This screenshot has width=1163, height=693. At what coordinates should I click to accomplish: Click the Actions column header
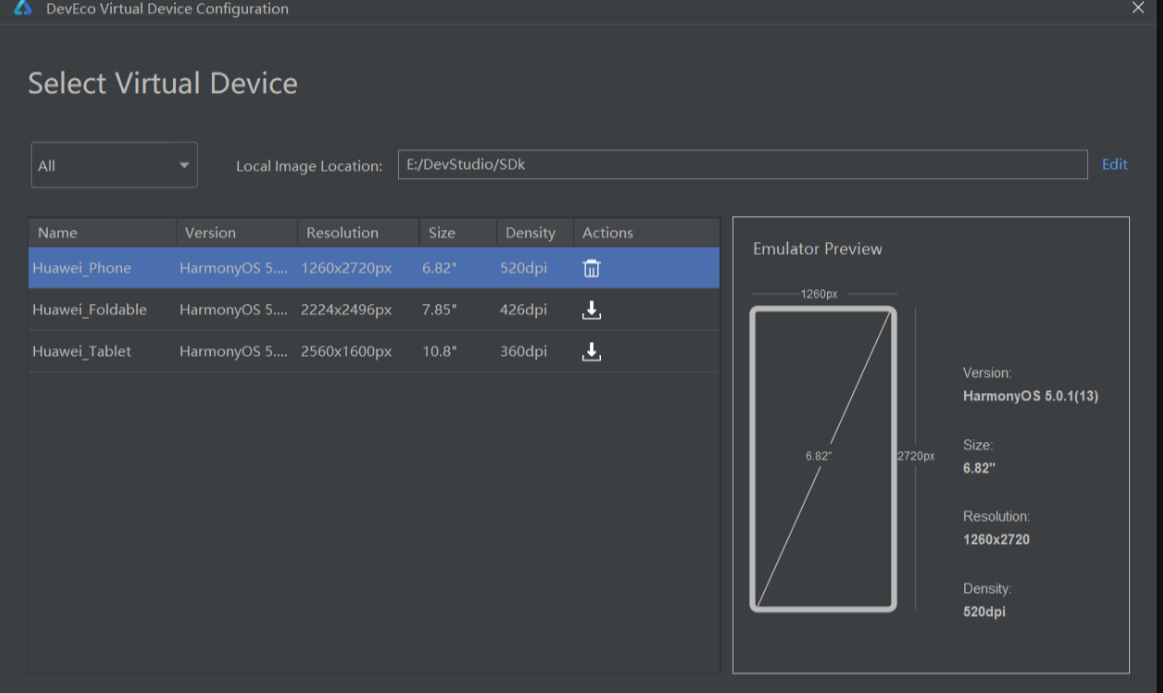click(646, 232)
